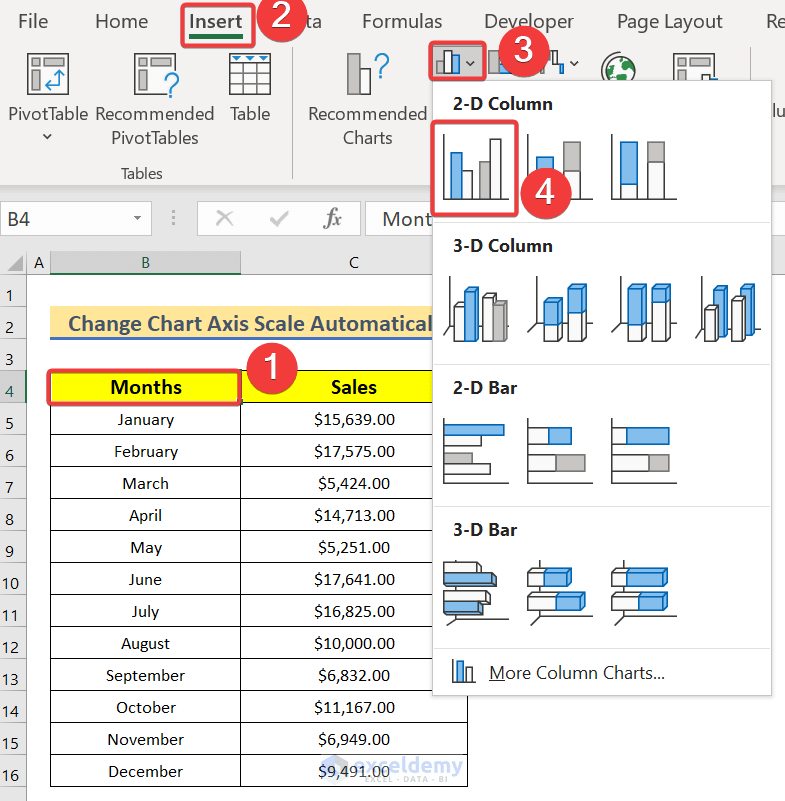Screen dimensions: 785x801
Task: Select column A header
Action: [39, 263]
